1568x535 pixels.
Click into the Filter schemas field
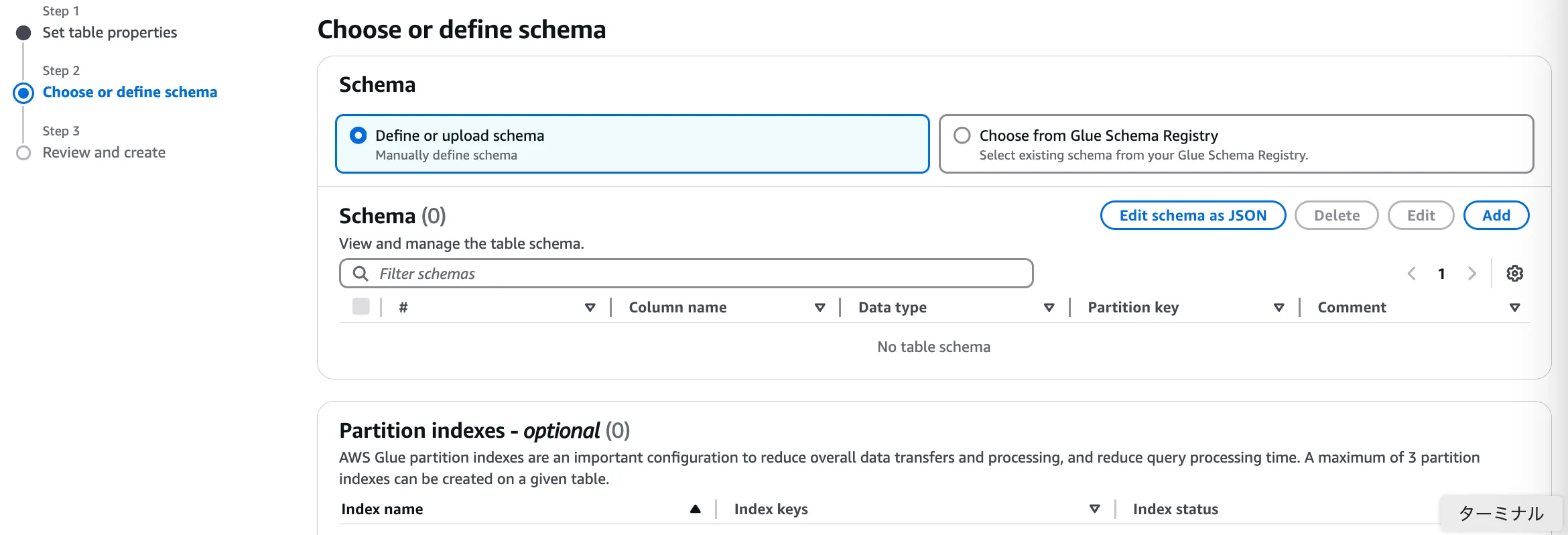point(697,274)
